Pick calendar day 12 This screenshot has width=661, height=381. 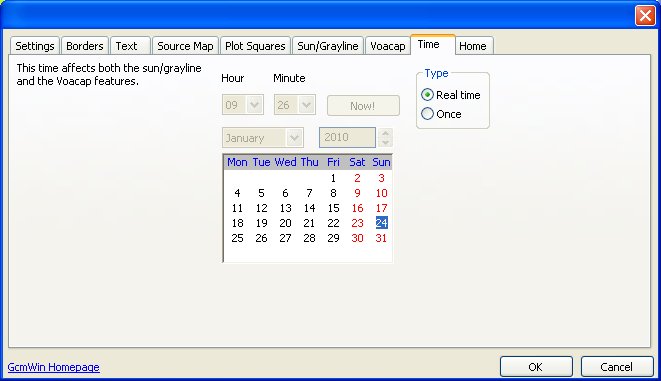pos(261,208)
